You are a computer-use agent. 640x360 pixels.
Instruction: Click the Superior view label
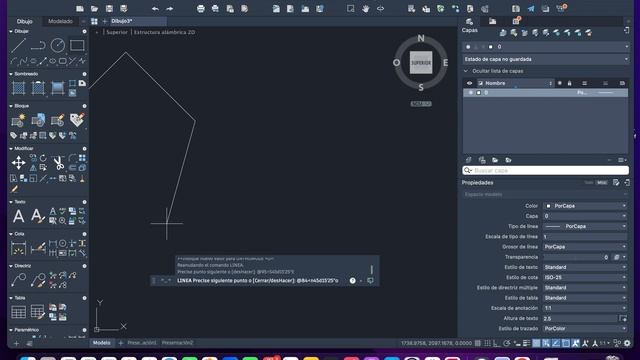point(117,32)
